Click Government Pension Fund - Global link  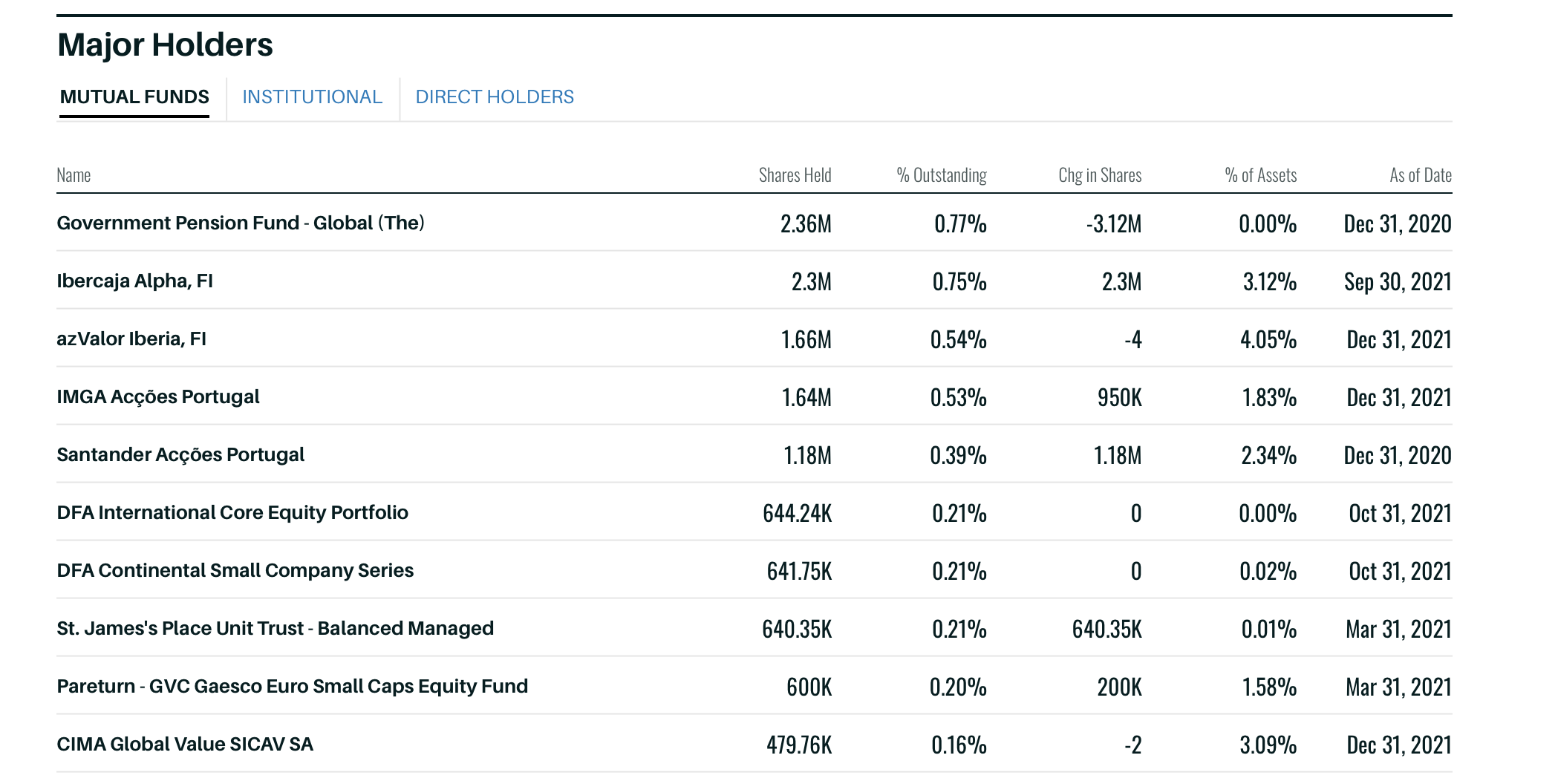point(241,223)
